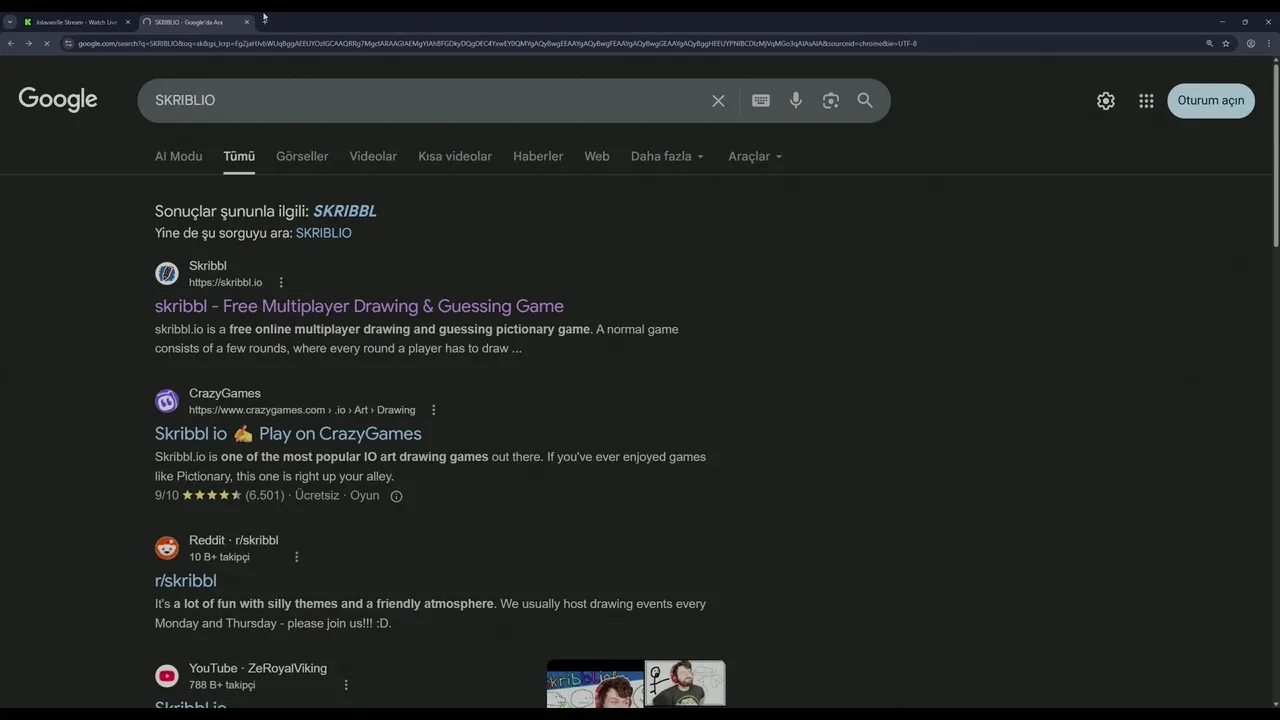Viewport: 1280px width, 720px height.
Task: Click the Reddit favicon
Action: click(167, 548)
